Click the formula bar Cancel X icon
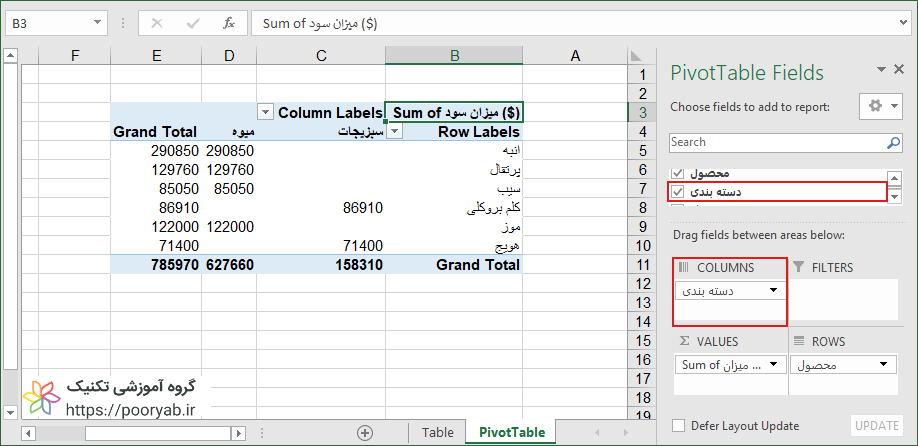This screenshot has width=918, height=446. (x=156, y=23)
